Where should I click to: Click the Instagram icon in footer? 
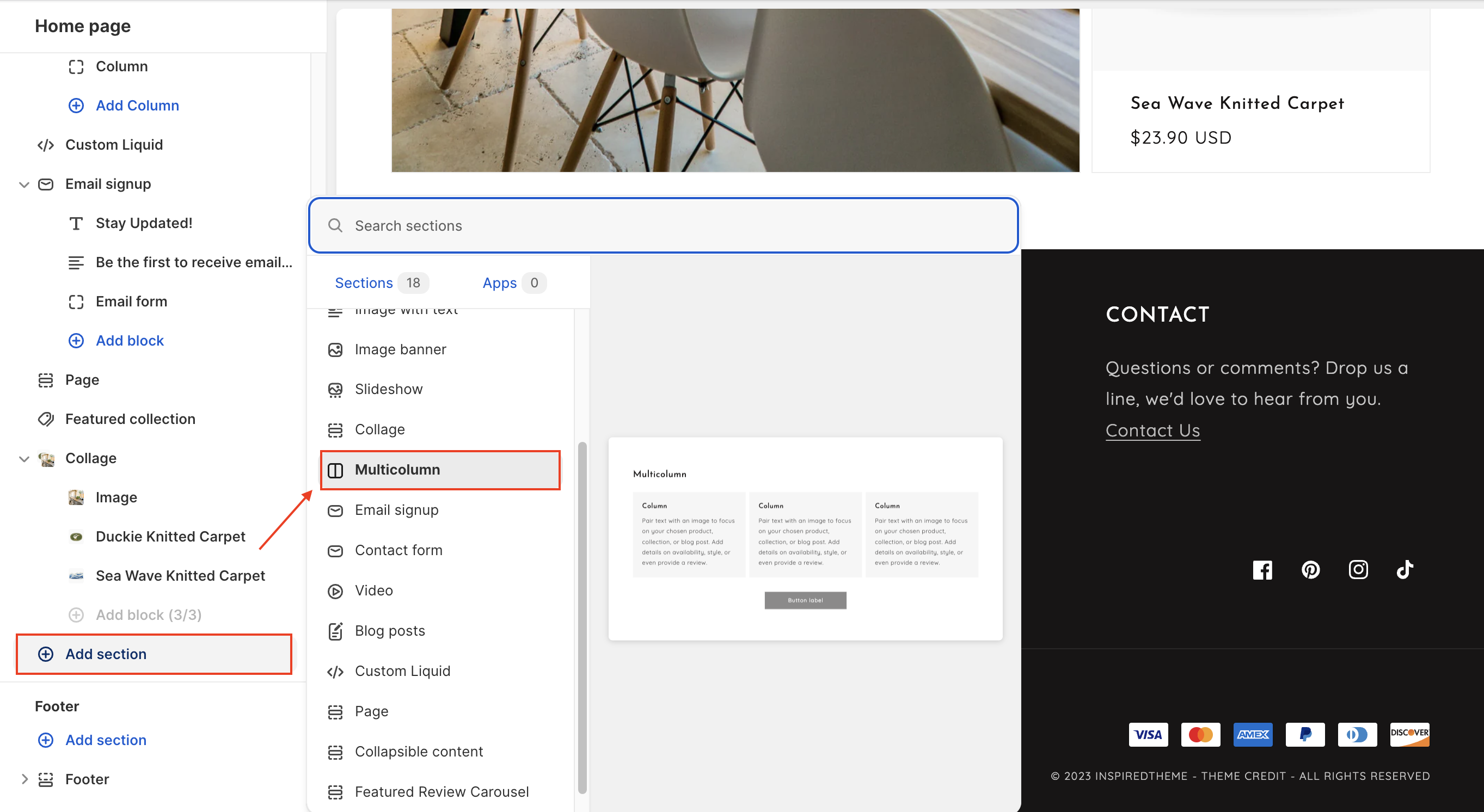1358,570
